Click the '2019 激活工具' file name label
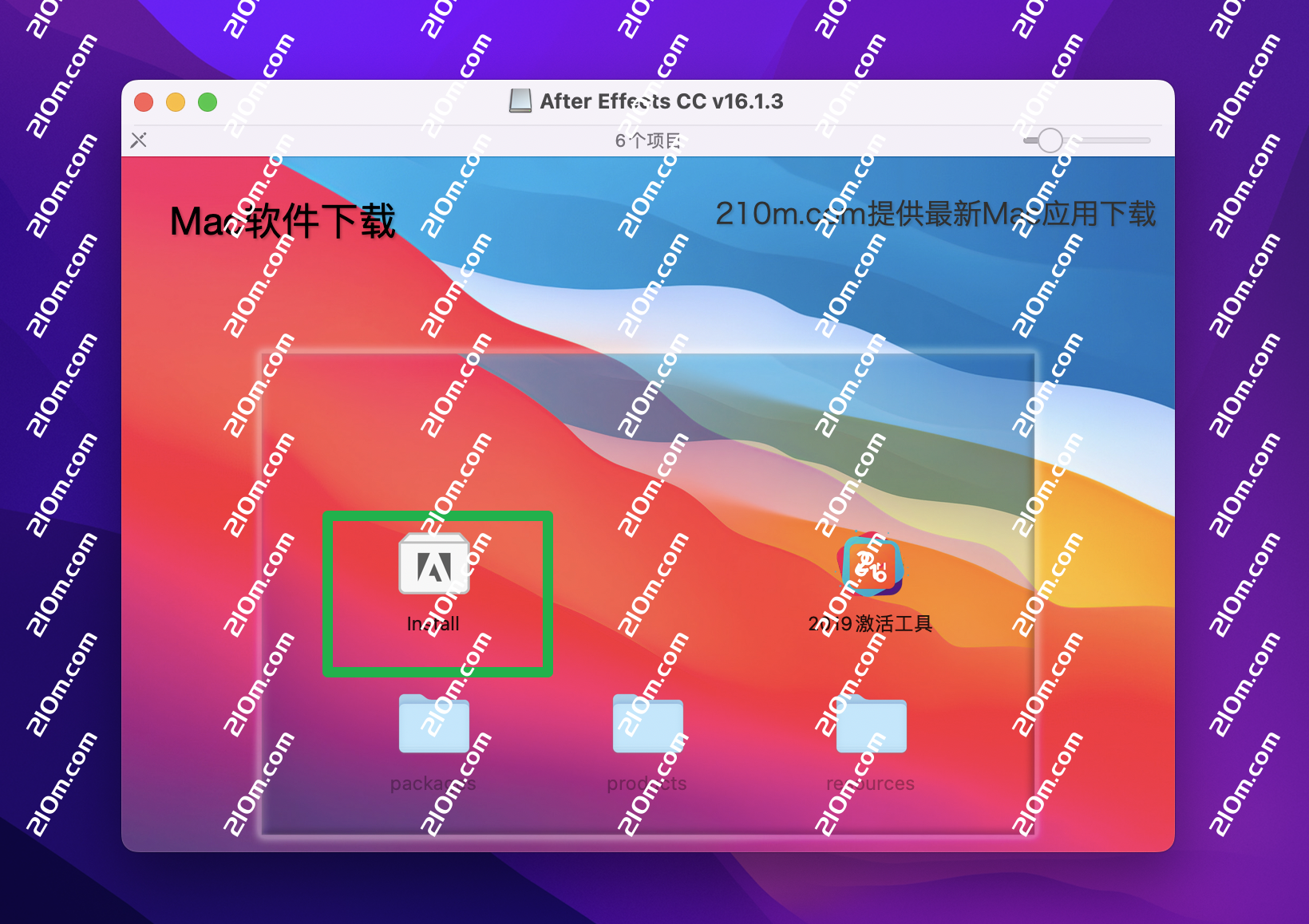1309x924 pixels. point(871,624)
